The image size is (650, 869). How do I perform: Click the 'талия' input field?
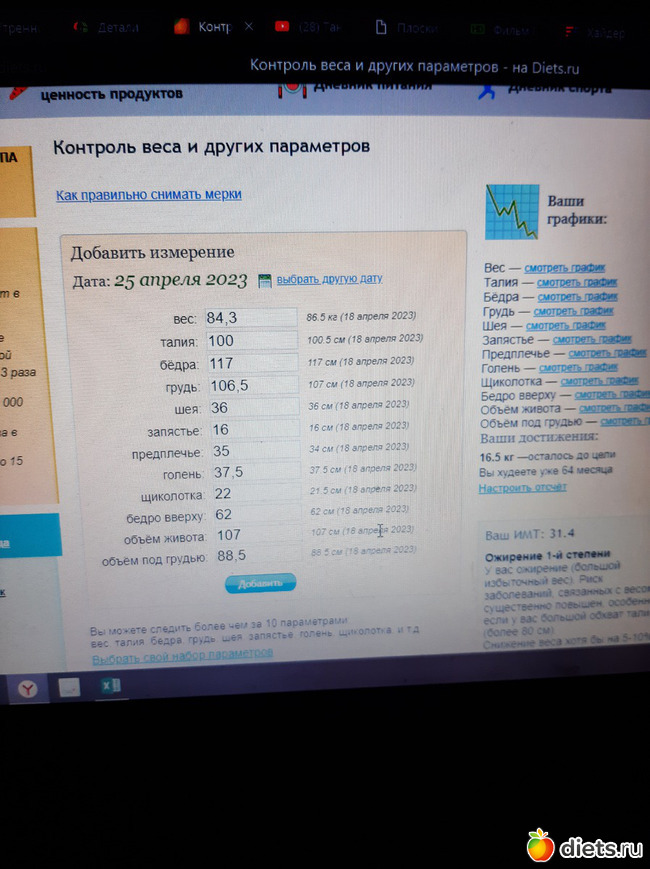[x=250, y=341]
